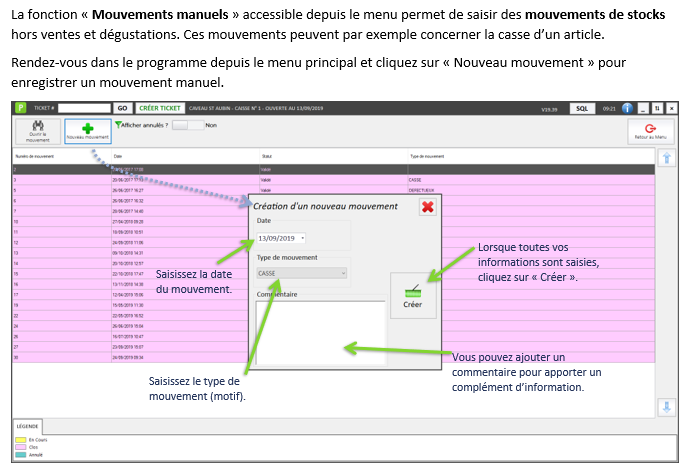Expand the Type de mouvement combo box
Image resolution: width=691 pixels, height=473 pixels.
[343, 272]
